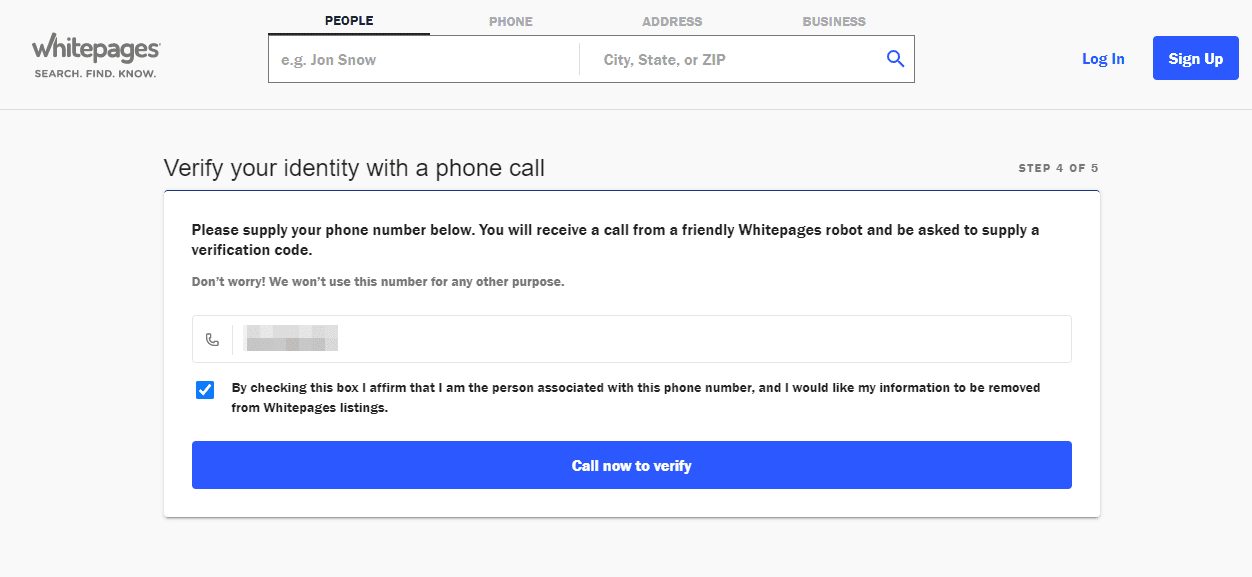Click the Sign Up button
Screen dimensions: 1252x577
(x=1195, y=59)
